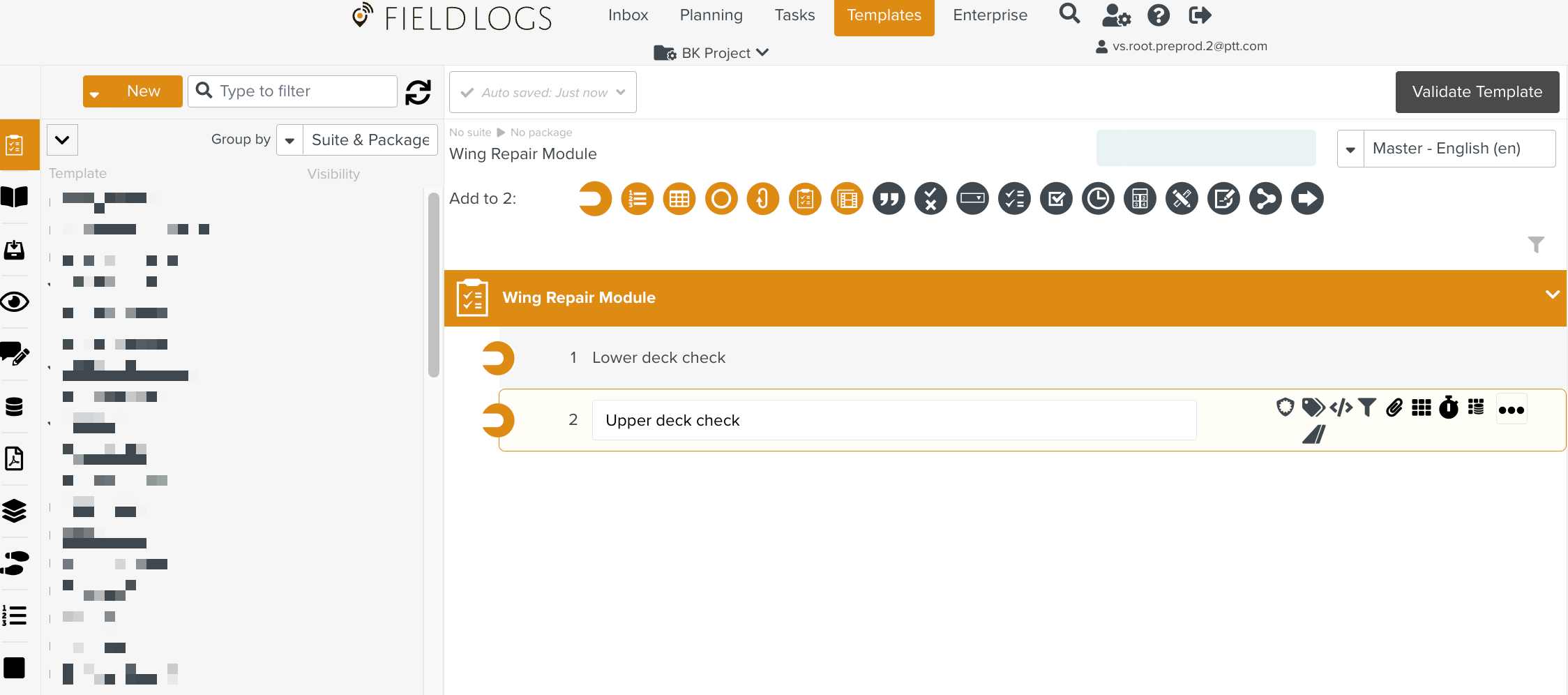Screen dimensions: 1568x695
Task: Open the BK Project dropdown
Action: [711, 53]
